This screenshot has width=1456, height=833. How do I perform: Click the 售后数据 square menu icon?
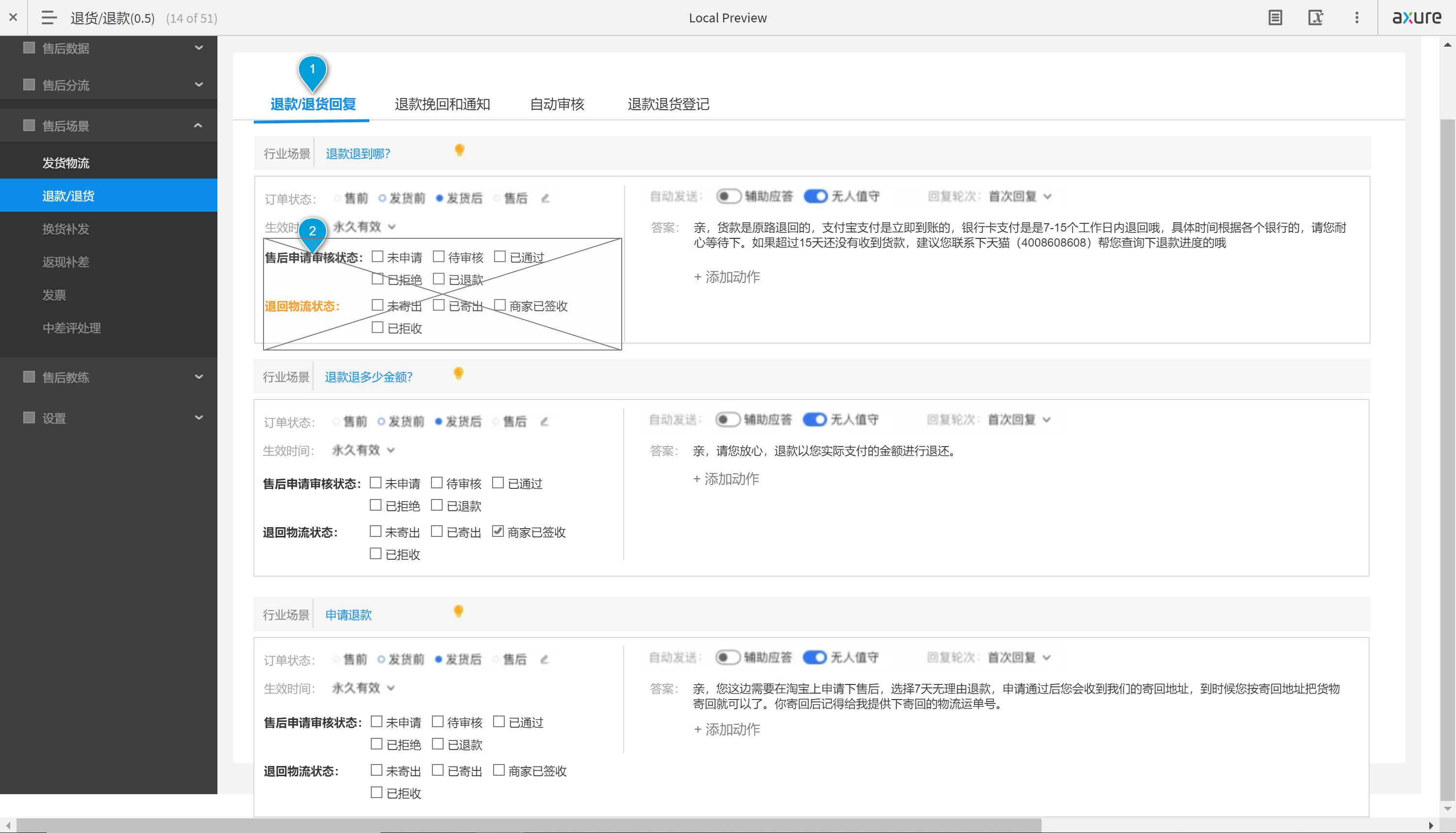(x=29, y=48)
